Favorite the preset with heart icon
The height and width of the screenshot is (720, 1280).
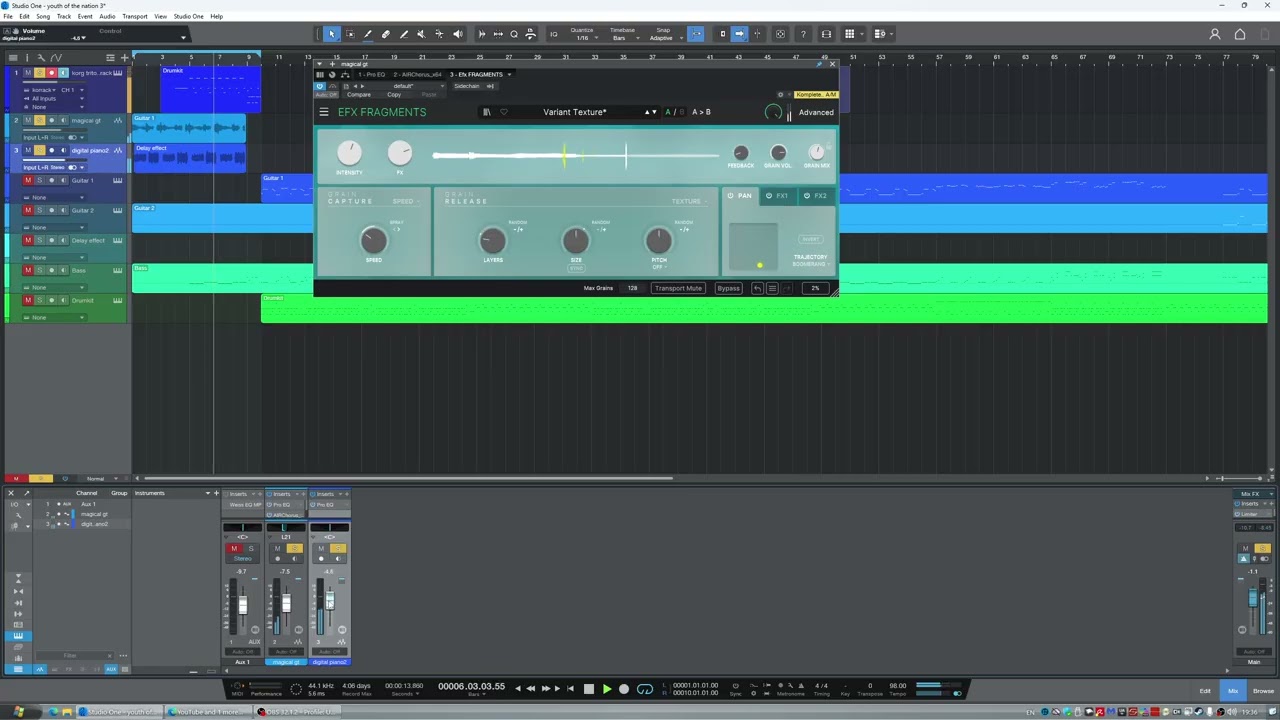tap(504, 112)
